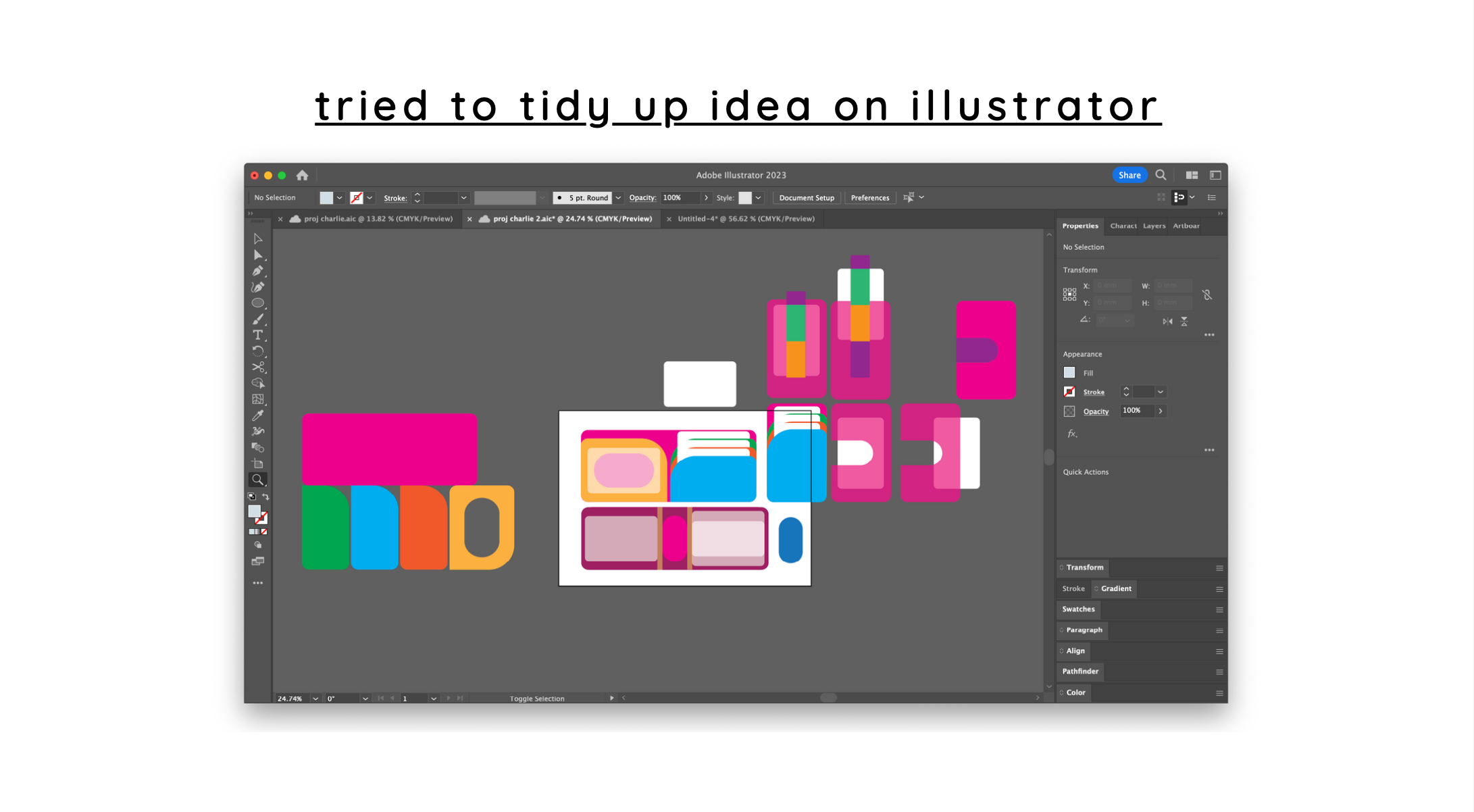Select the Paintbrush tool
Image resolution: width=1474 pixels, height=812 pixels.
(257, 319)
